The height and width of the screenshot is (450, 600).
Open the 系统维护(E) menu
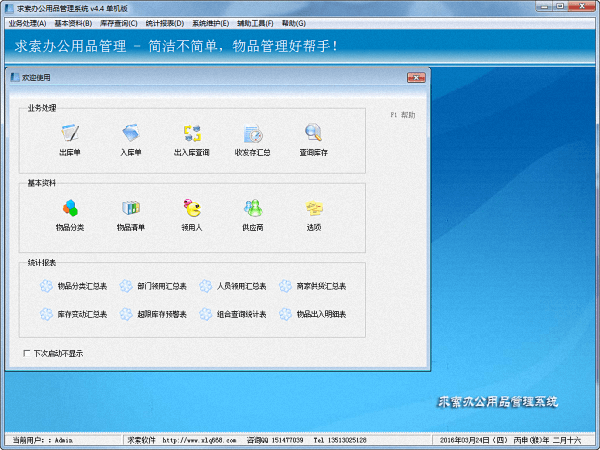[x=210, y=24]
